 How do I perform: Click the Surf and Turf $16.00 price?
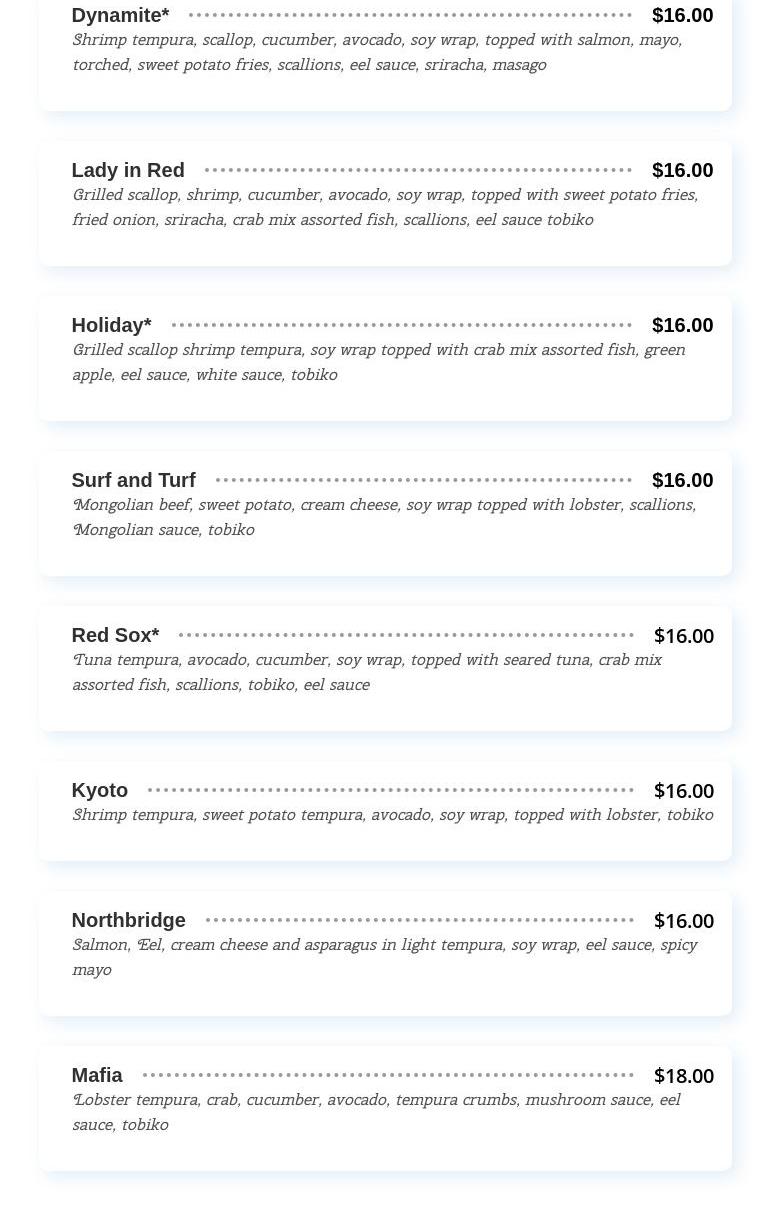tap(682, 480)
